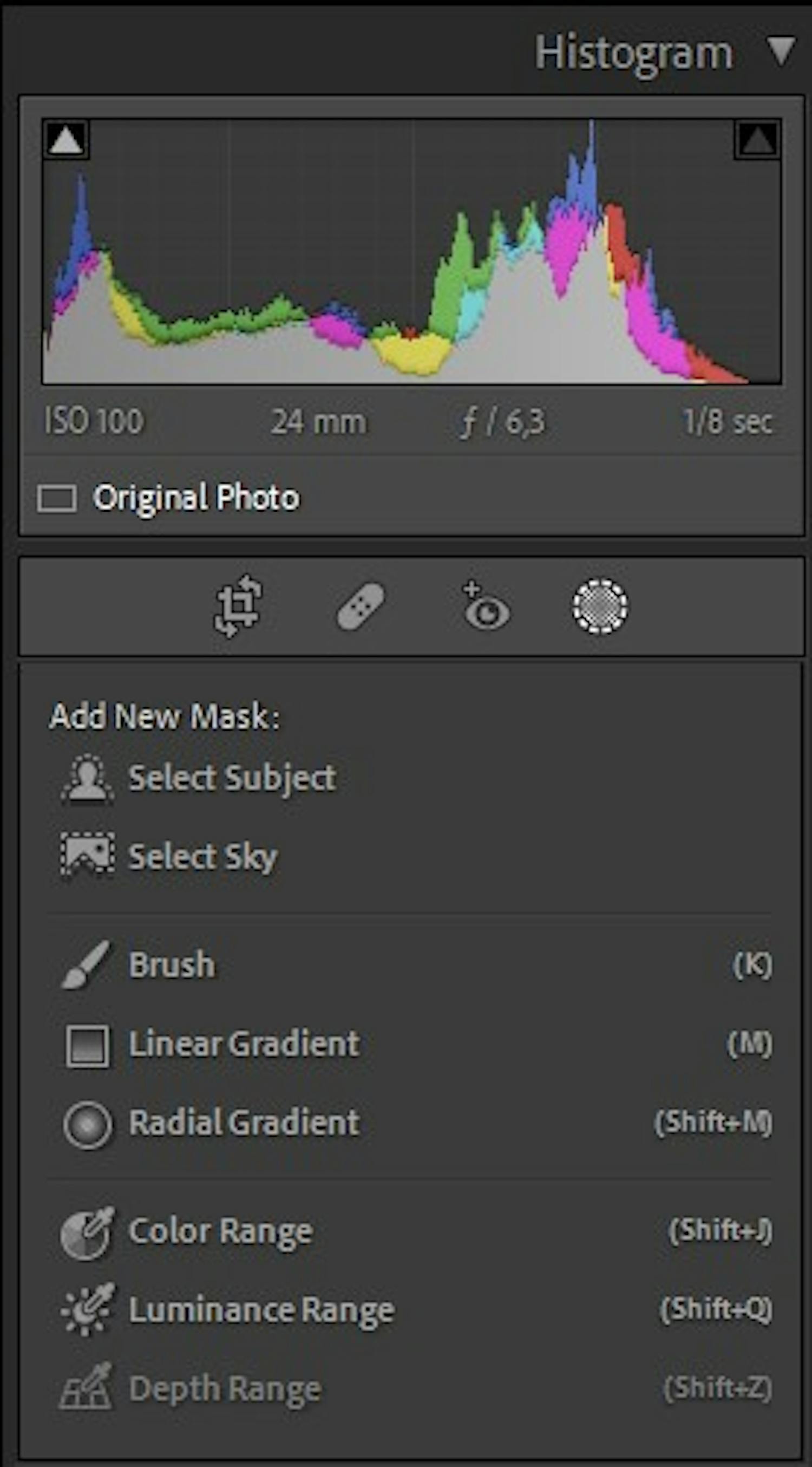Click the Select Subject person icon

pos(87,779)
